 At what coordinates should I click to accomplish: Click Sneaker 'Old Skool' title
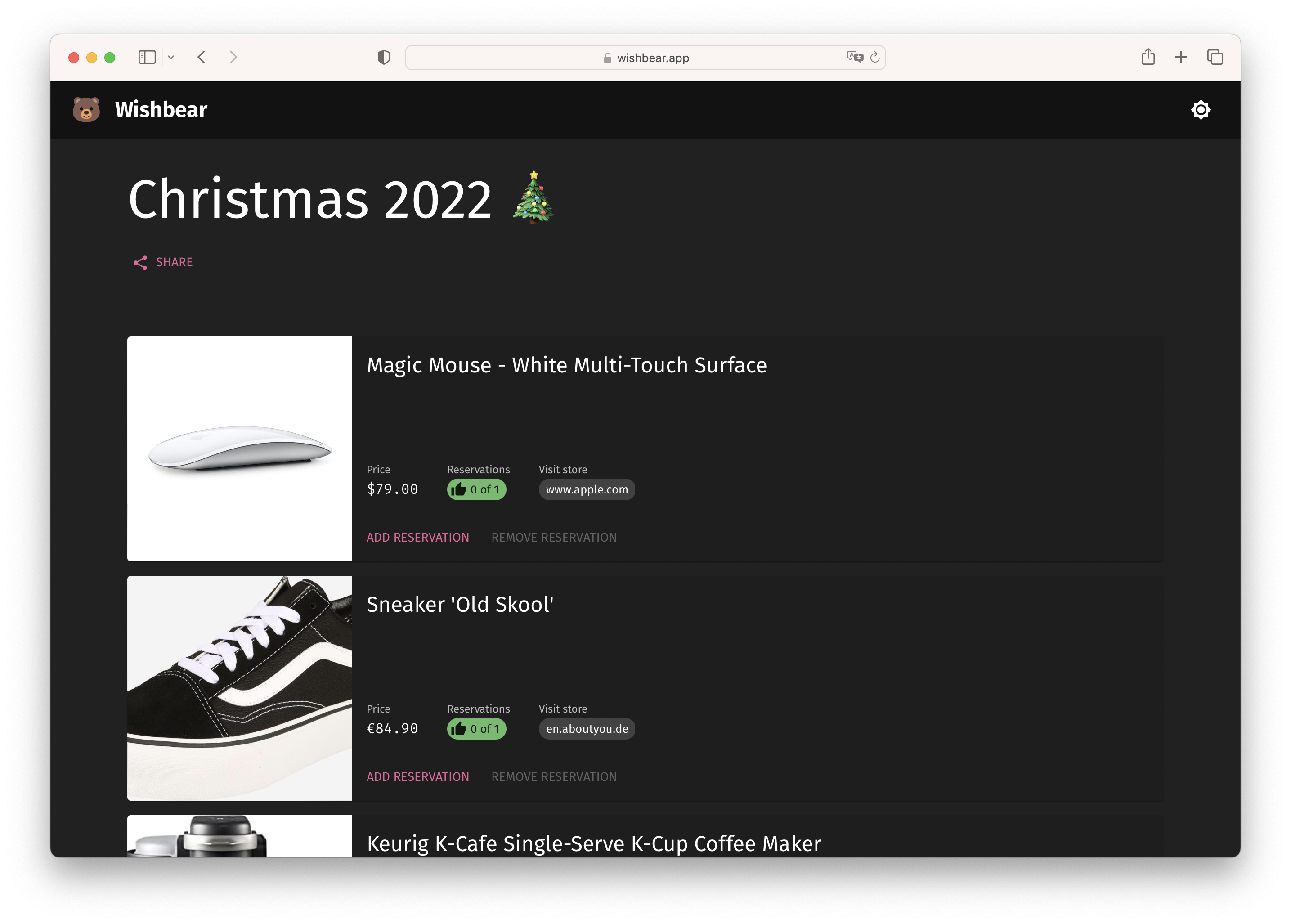pos(460,604)
